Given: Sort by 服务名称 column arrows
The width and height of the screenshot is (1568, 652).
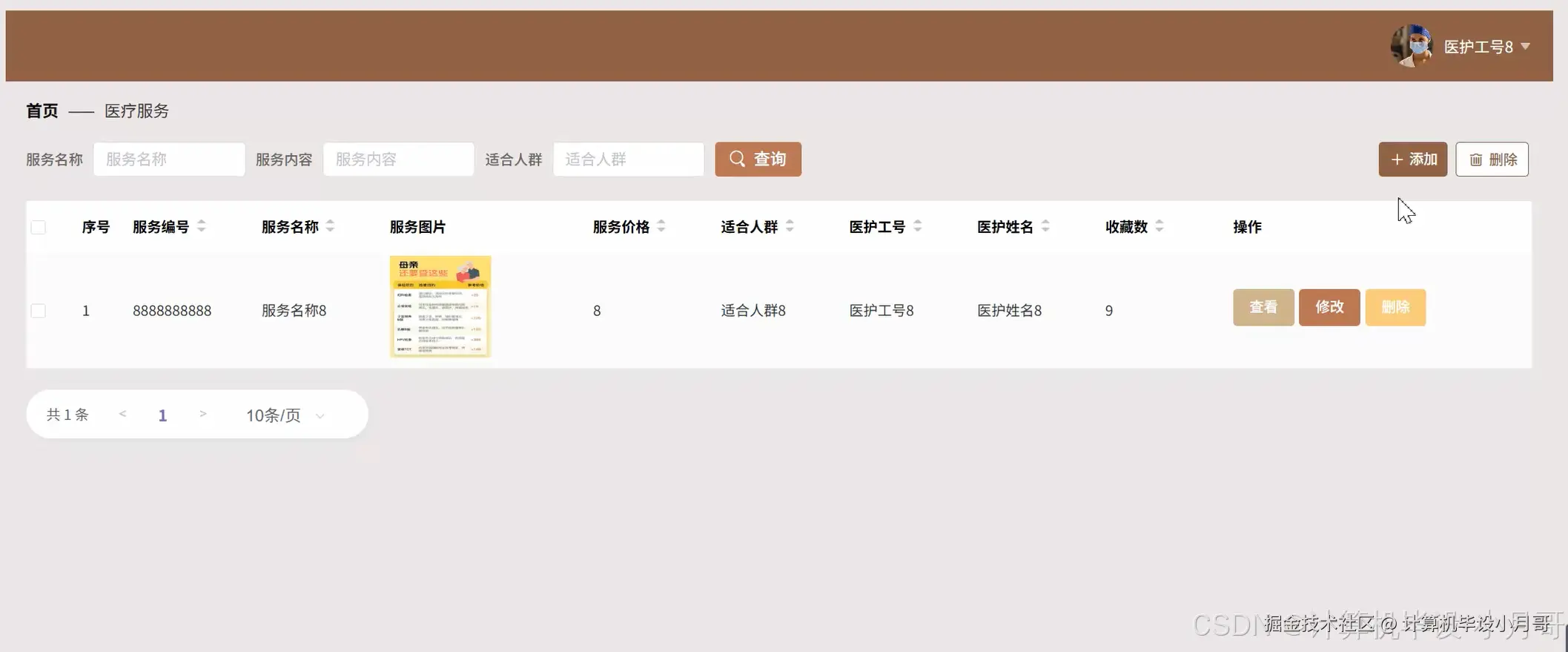Looking at the screenshot, I should (x=331, y=226).
